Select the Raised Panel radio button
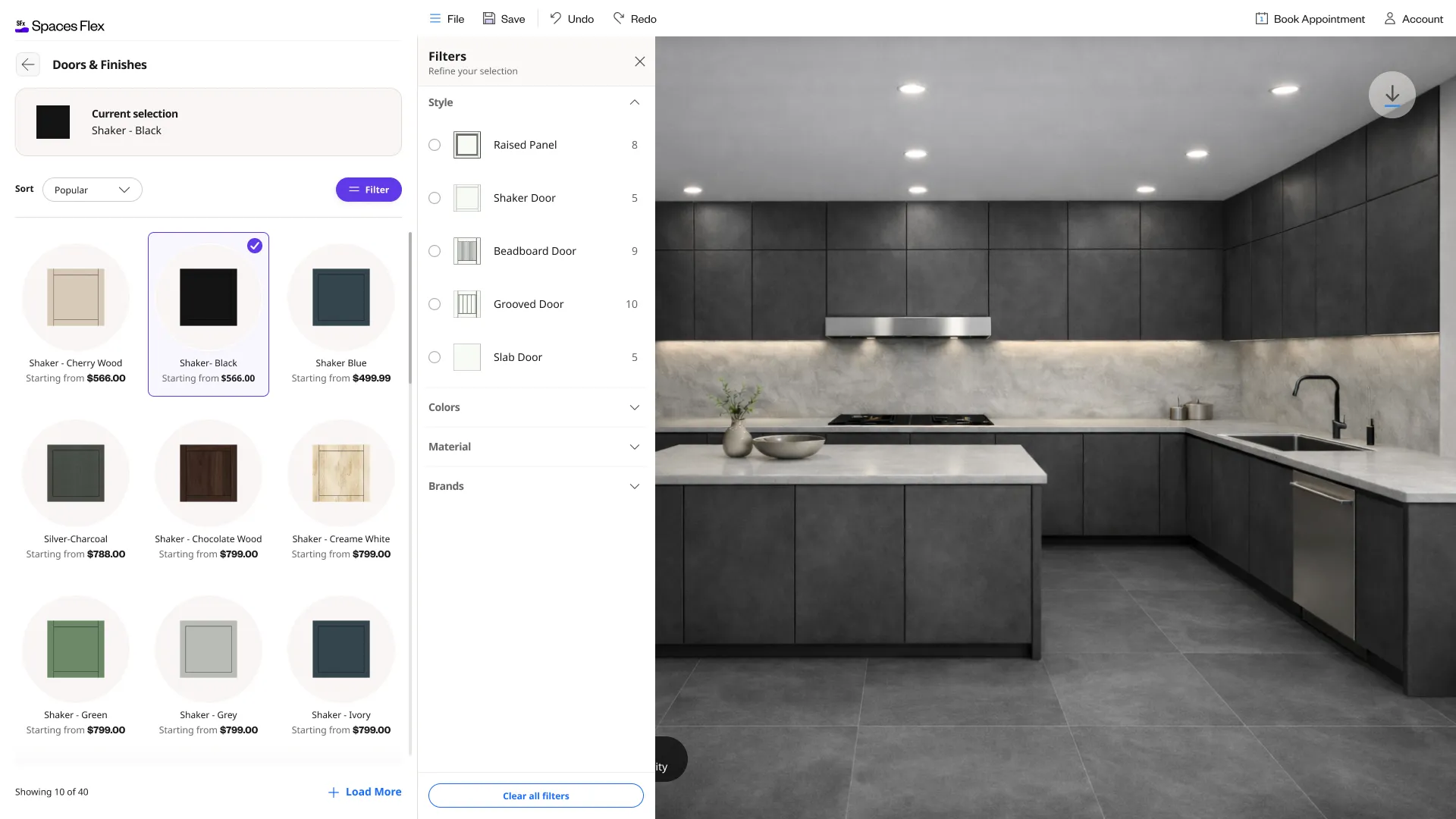This screenshot has width=1456, height=819. tap(435, 145)
